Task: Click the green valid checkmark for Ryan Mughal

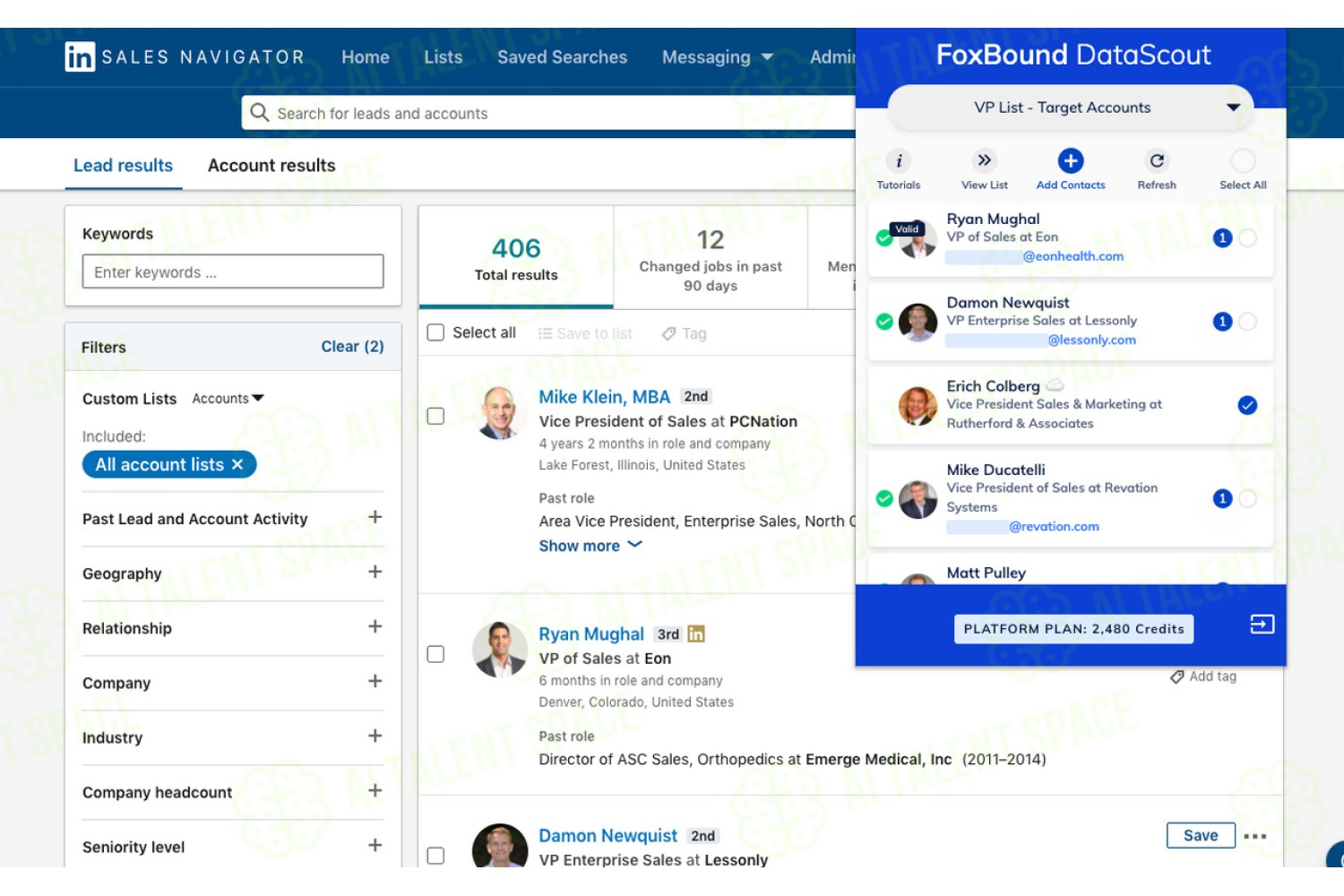Action: (x=884, y=238)
